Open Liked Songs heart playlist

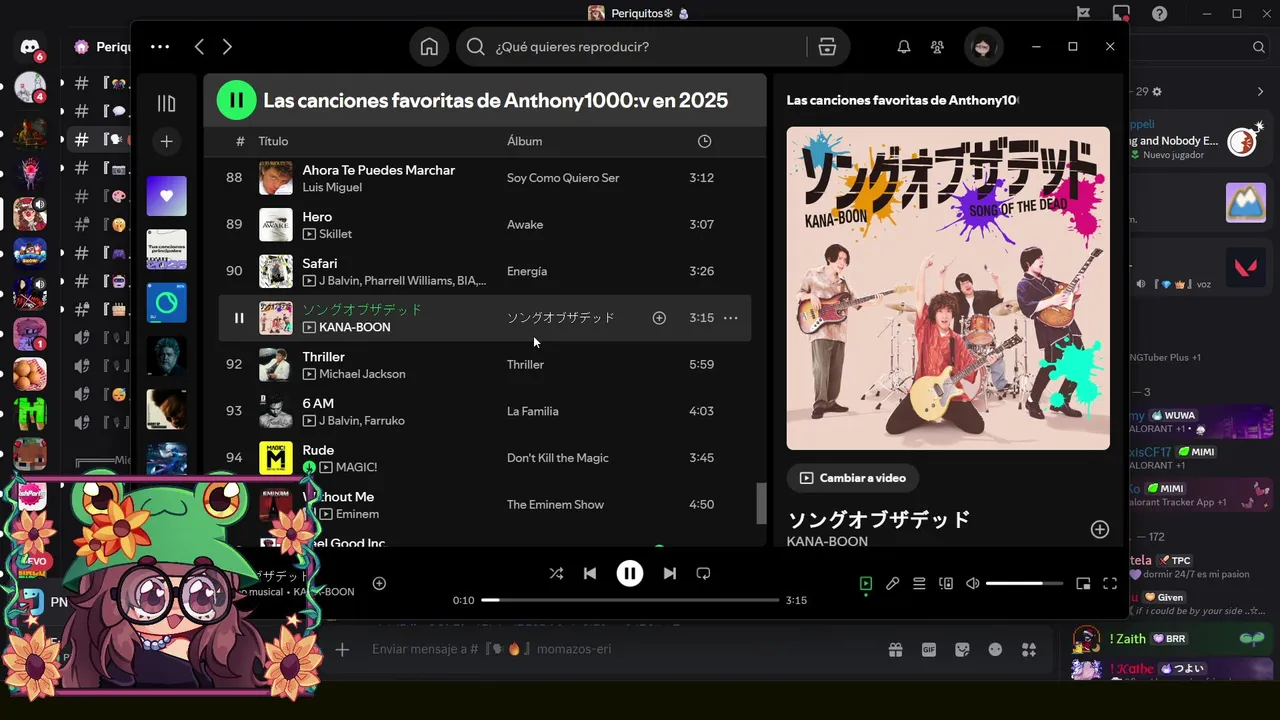(x=167, y=196)
